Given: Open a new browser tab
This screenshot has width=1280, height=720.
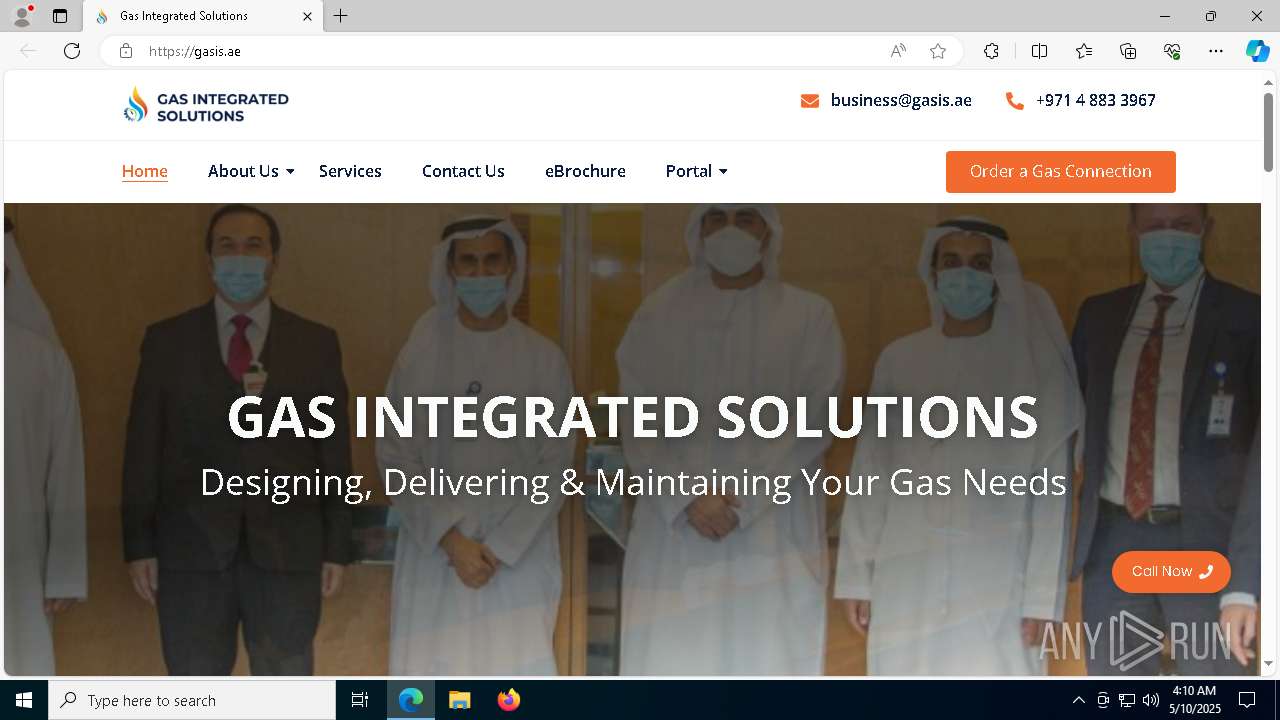Looking at the screenshot, I should [341, 16].
